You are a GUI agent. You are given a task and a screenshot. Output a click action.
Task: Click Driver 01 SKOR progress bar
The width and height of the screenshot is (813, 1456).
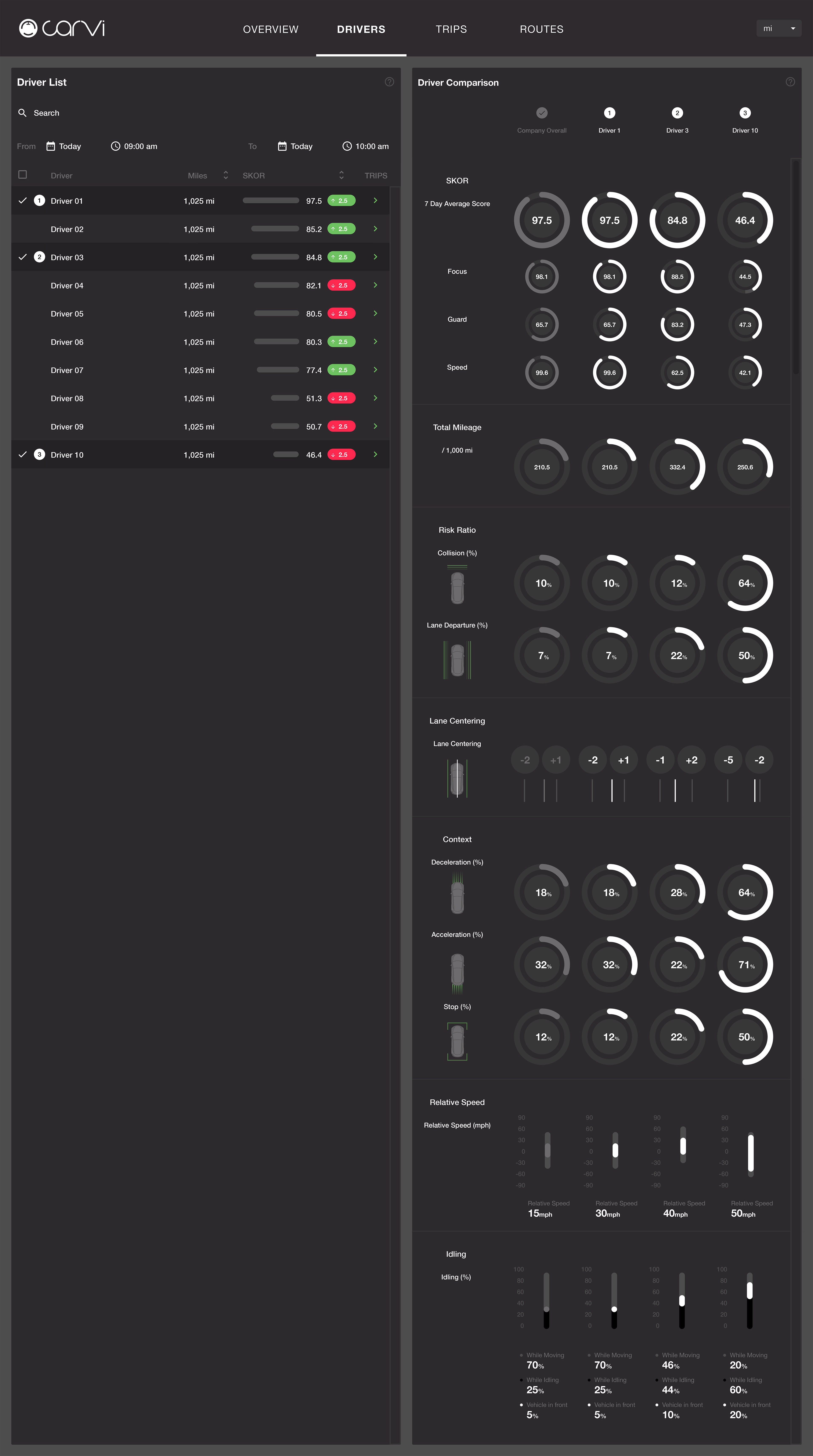[271, 201]
